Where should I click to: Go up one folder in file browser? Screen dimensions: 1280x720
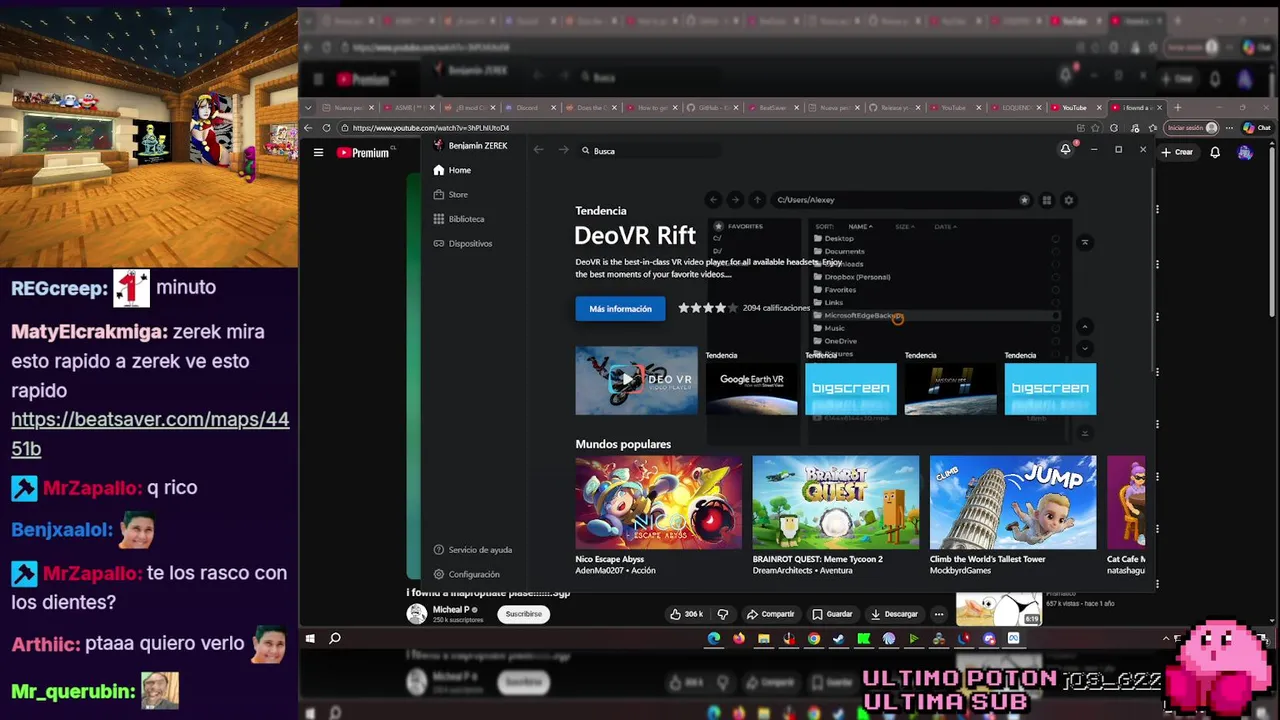pyautogui.click(x=757, y=200)
